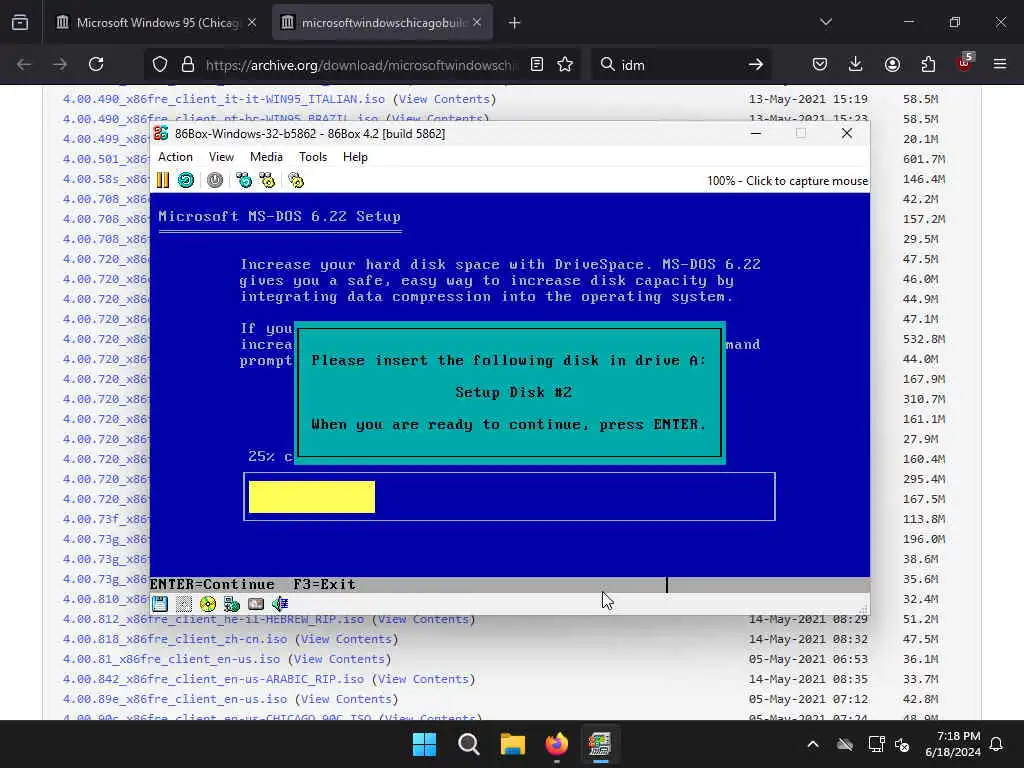Open a new Firefox tab
1024x768 pixels.
coord(515,23)
